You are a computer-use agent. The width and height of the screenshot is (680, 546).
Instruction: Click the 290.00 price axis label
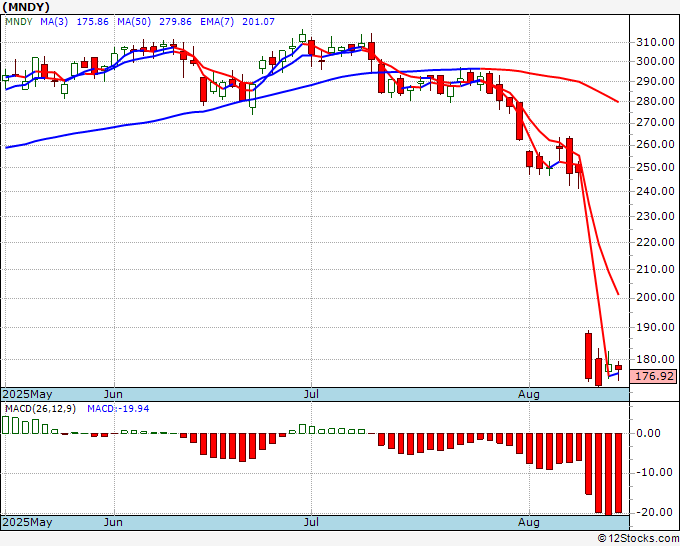coord(655,81)
